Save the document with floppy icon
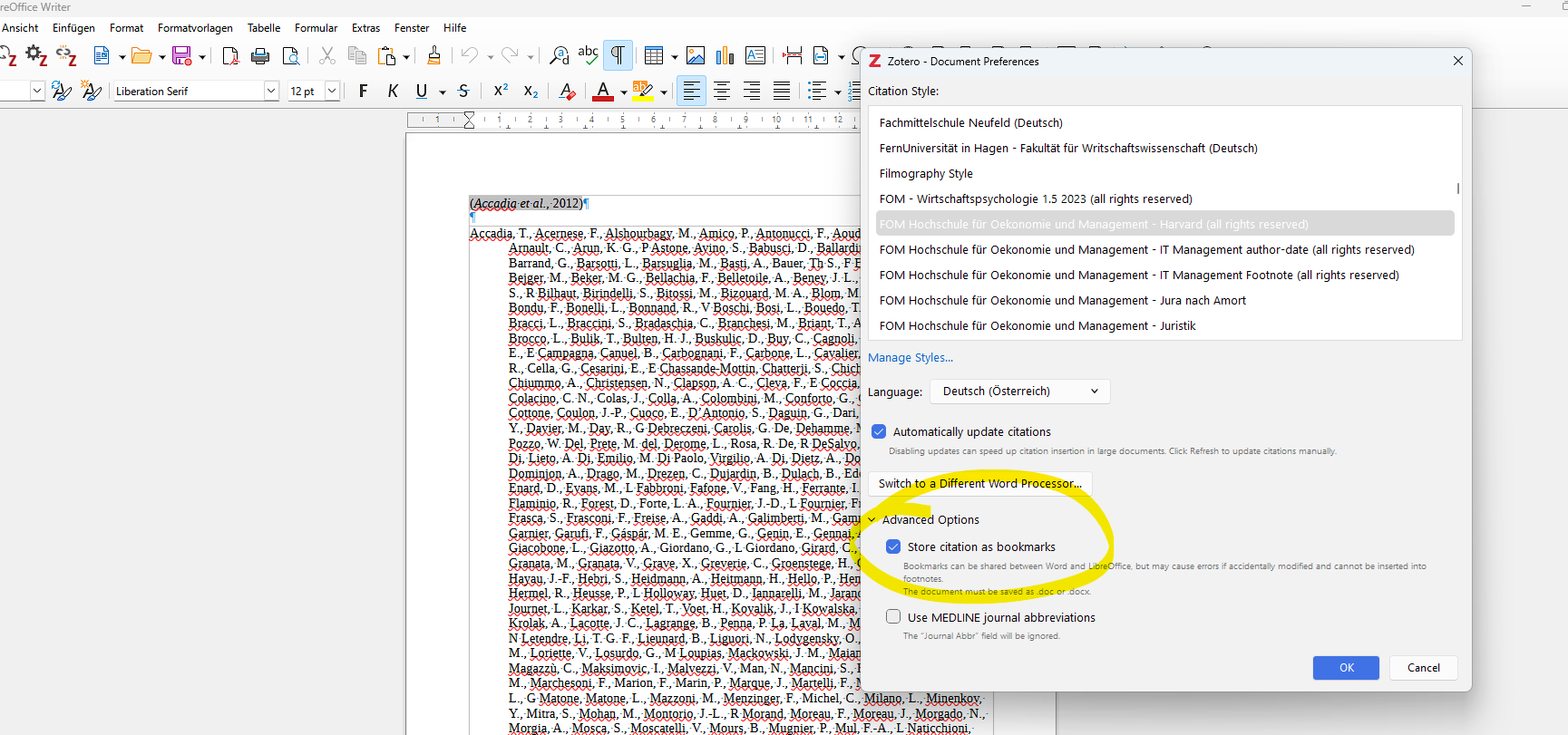 coord(182,56)
